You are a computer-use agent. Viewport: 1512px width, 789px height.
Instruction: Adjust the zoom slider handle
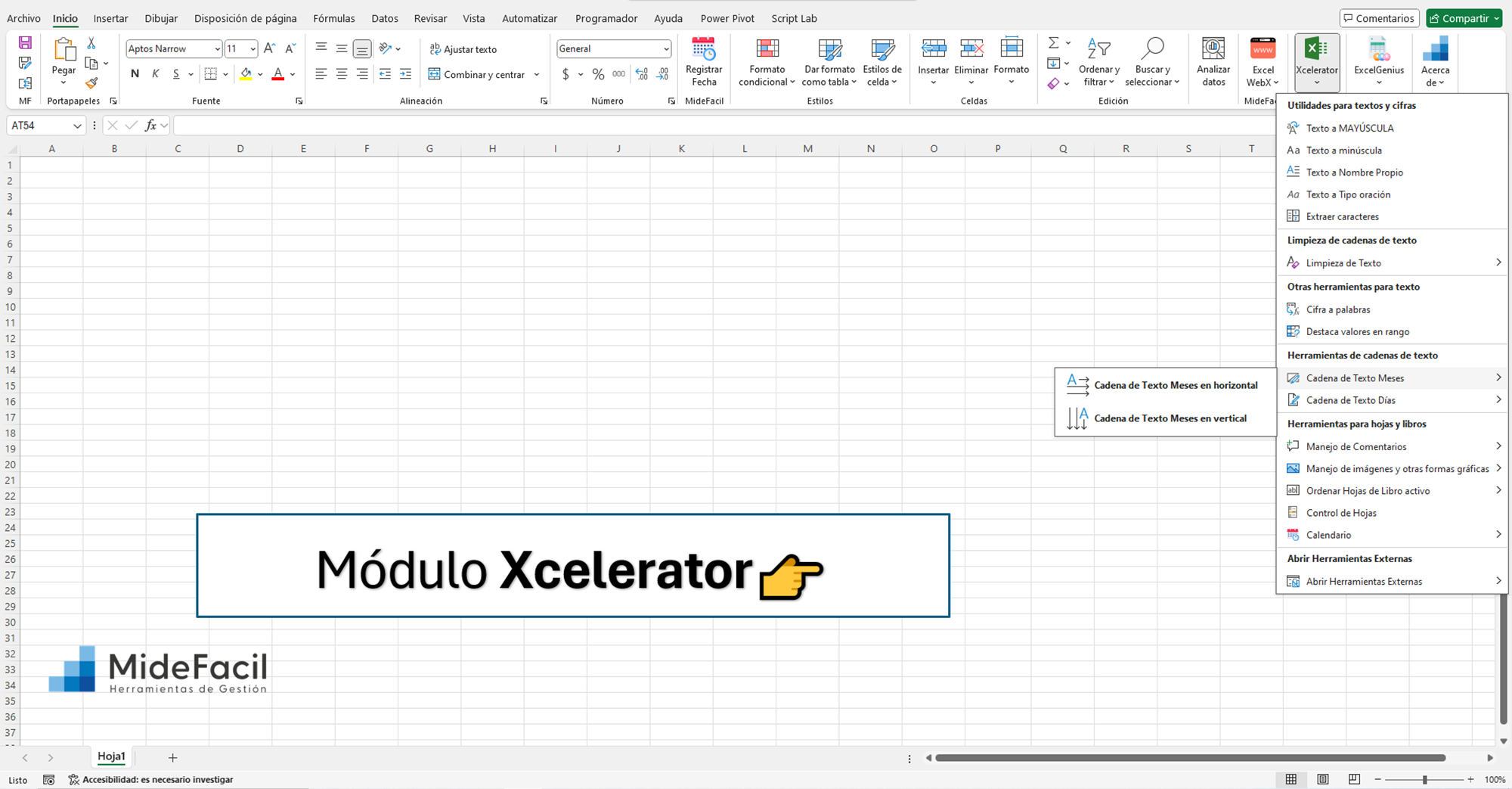click(x=1424, y=779)
